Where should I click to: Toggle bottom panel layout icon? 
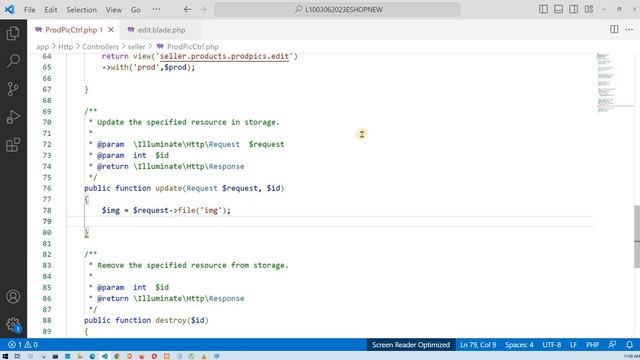558,9
